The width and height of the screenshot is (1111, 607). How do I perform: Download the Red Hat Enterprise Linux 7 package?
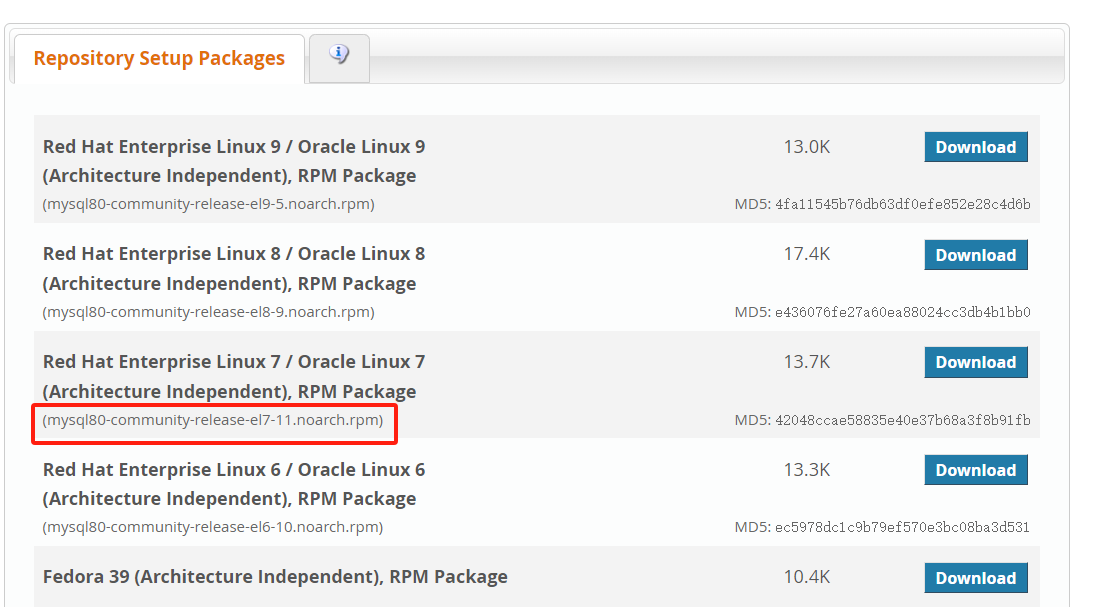975,362
